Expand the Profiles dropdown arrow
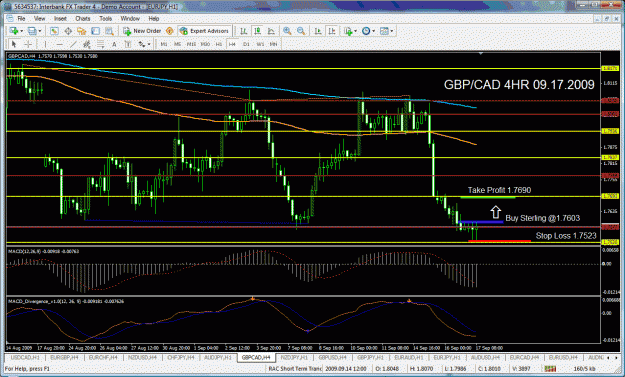 tap(40, 31)
